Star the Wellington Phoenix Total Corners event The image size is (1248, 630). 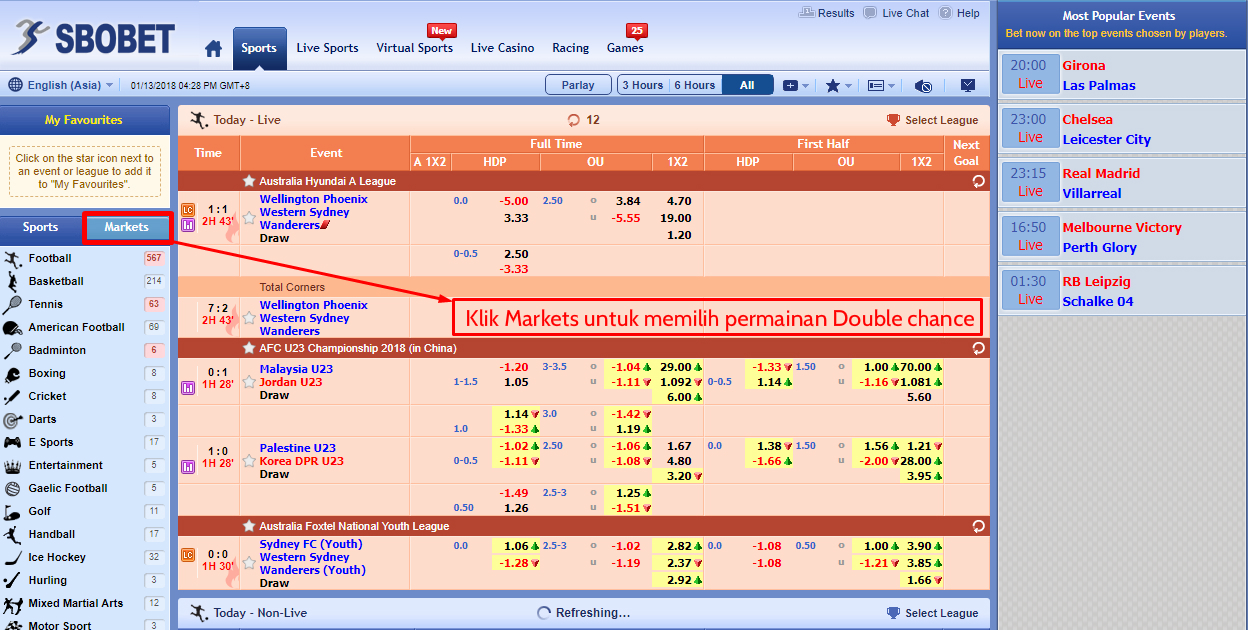click(x=249, y=318)
